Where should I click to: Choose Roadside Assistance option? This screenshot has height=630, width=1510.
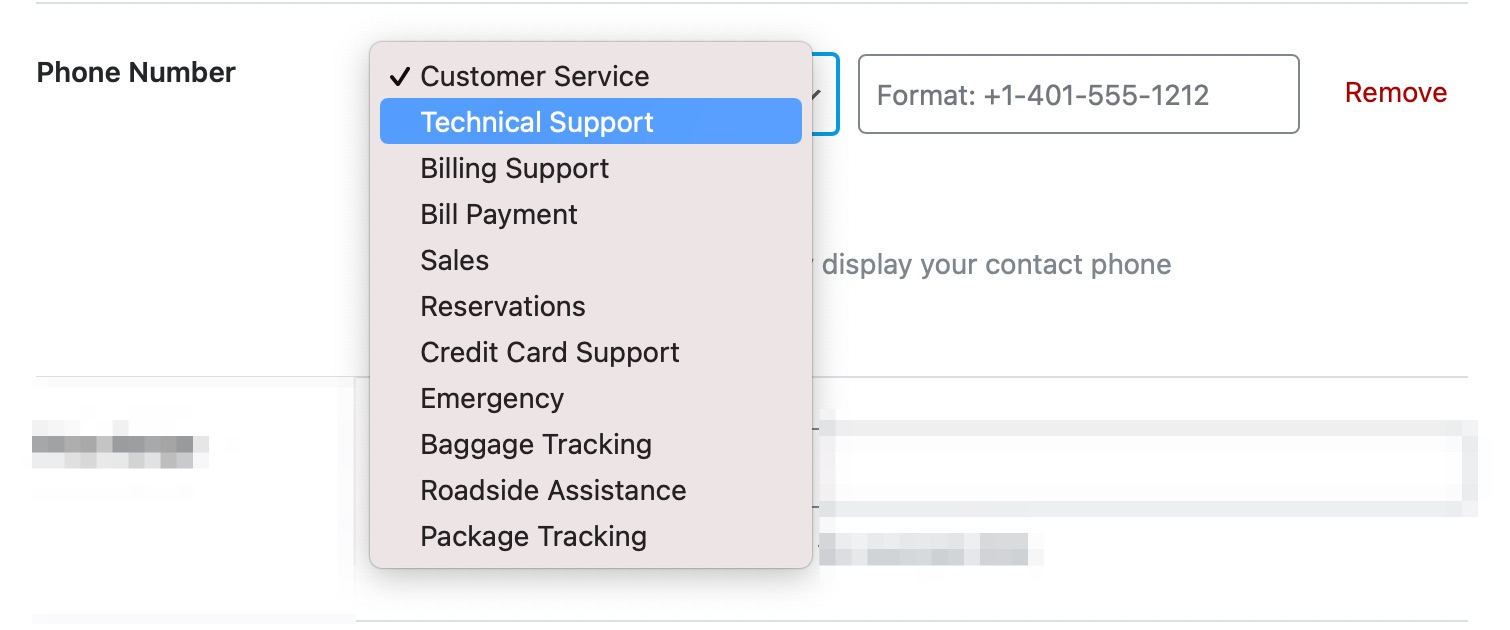click(590, 490)
